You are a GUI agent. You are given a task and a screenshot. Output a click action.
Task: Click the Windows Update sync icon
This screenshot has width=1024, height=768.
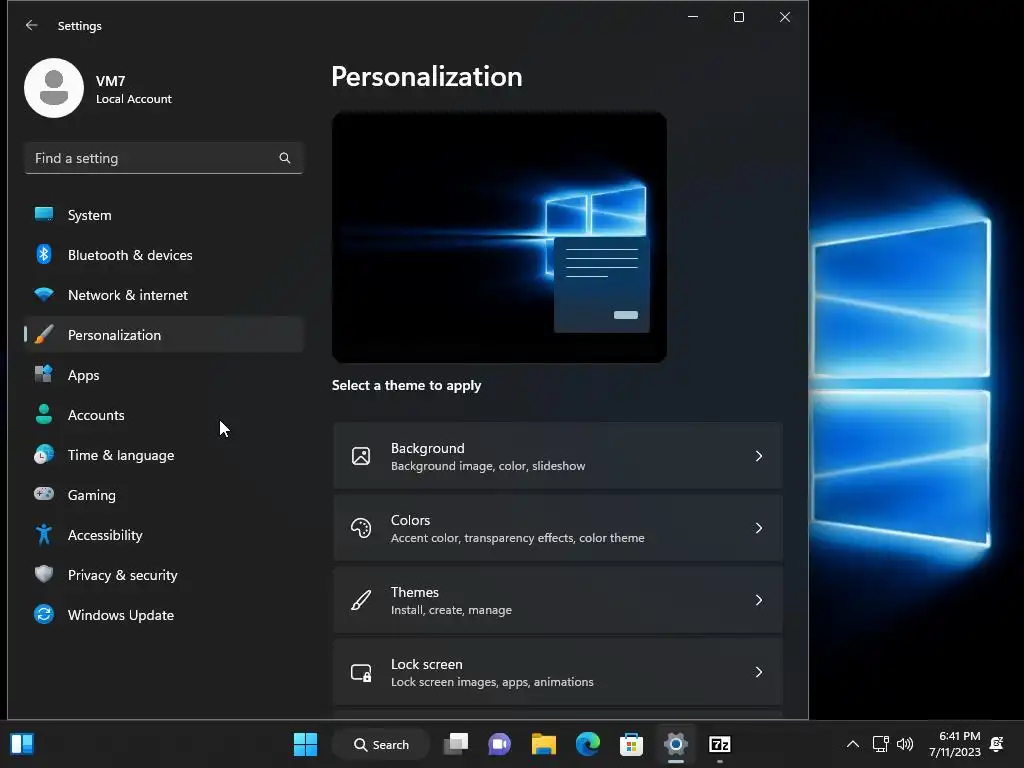pos(44,615)
